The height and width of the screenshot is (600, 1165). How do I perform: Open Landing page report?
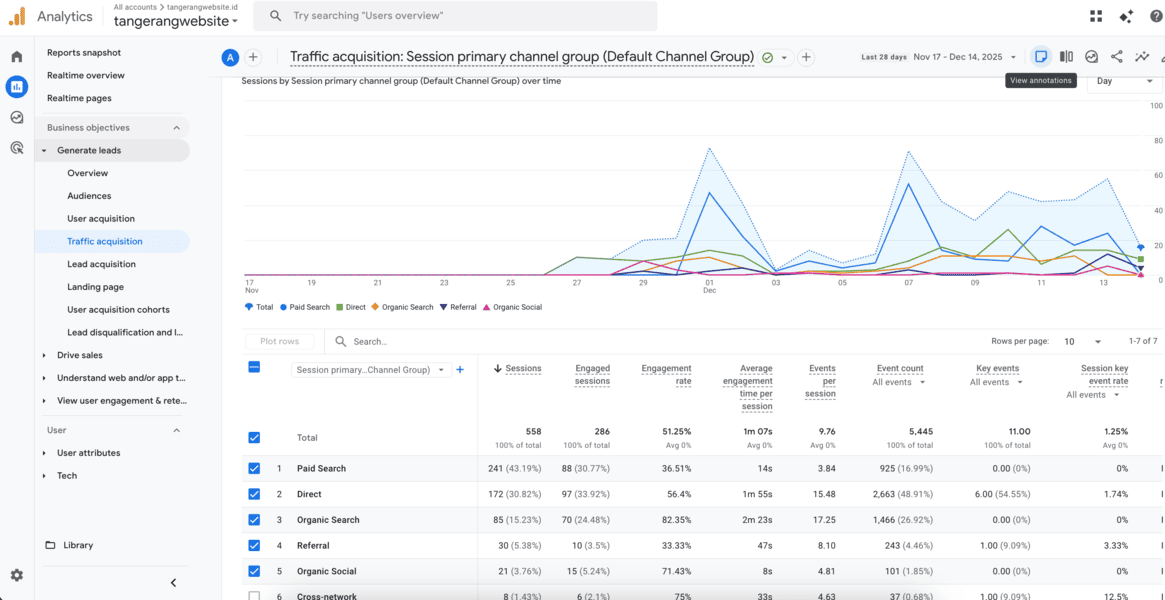pos(96,287)
